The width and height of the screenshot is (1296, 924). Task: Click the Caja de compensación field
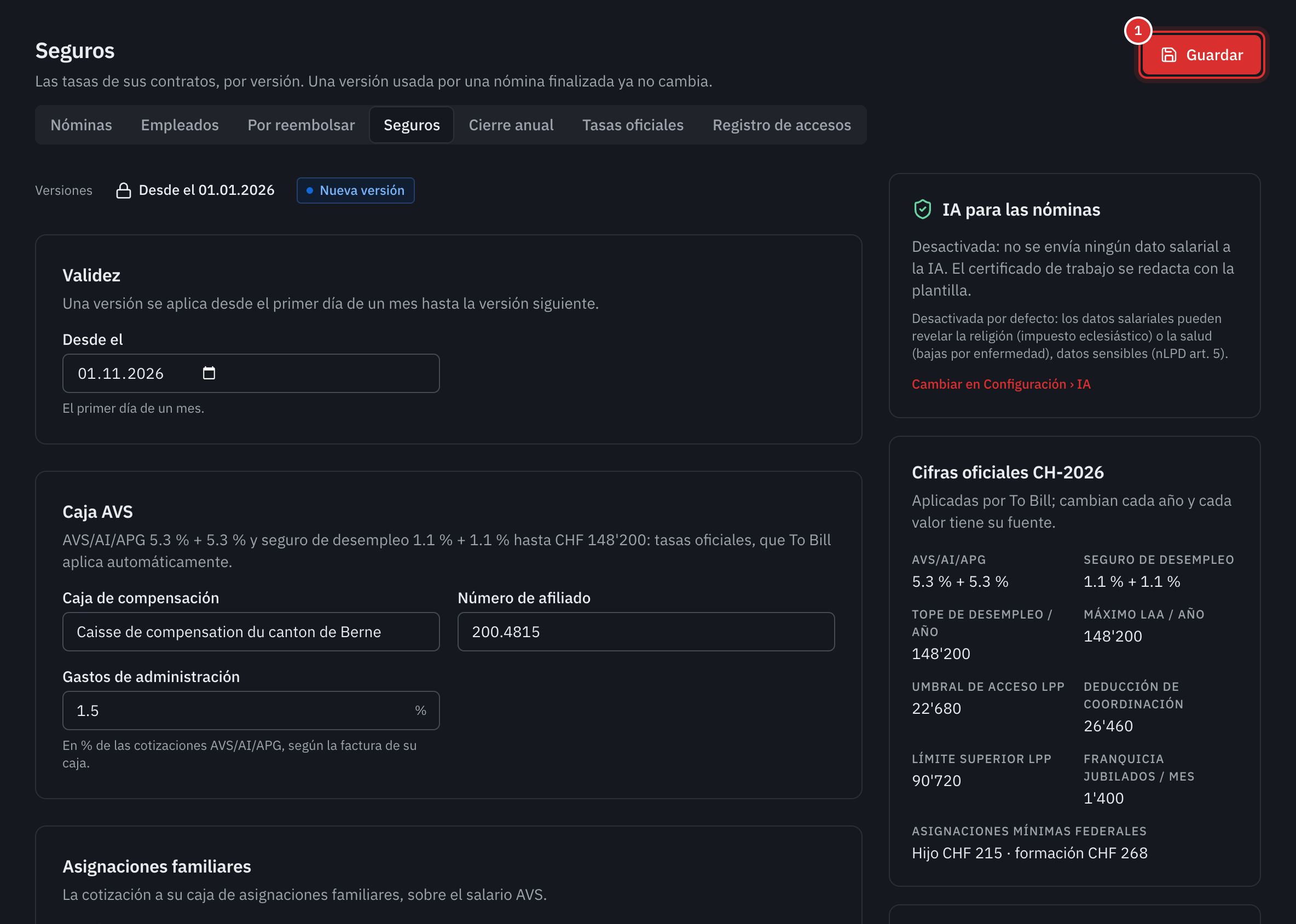[x=251, y=632]
